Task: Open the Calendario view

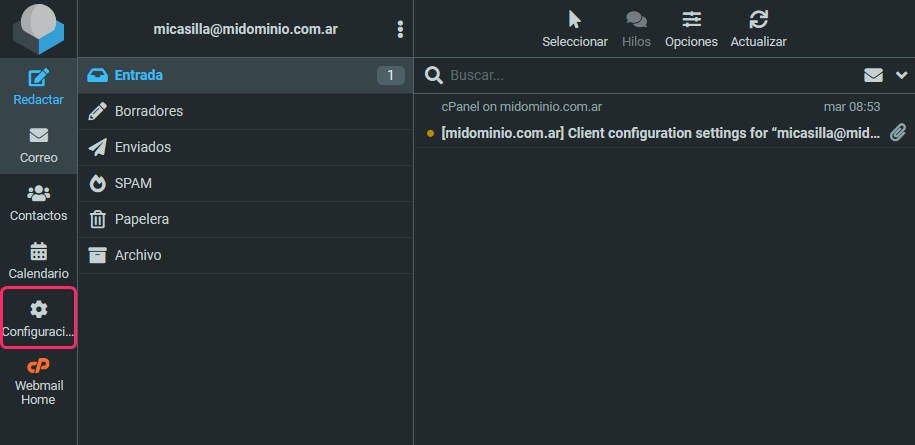Action: coord(38,261)
